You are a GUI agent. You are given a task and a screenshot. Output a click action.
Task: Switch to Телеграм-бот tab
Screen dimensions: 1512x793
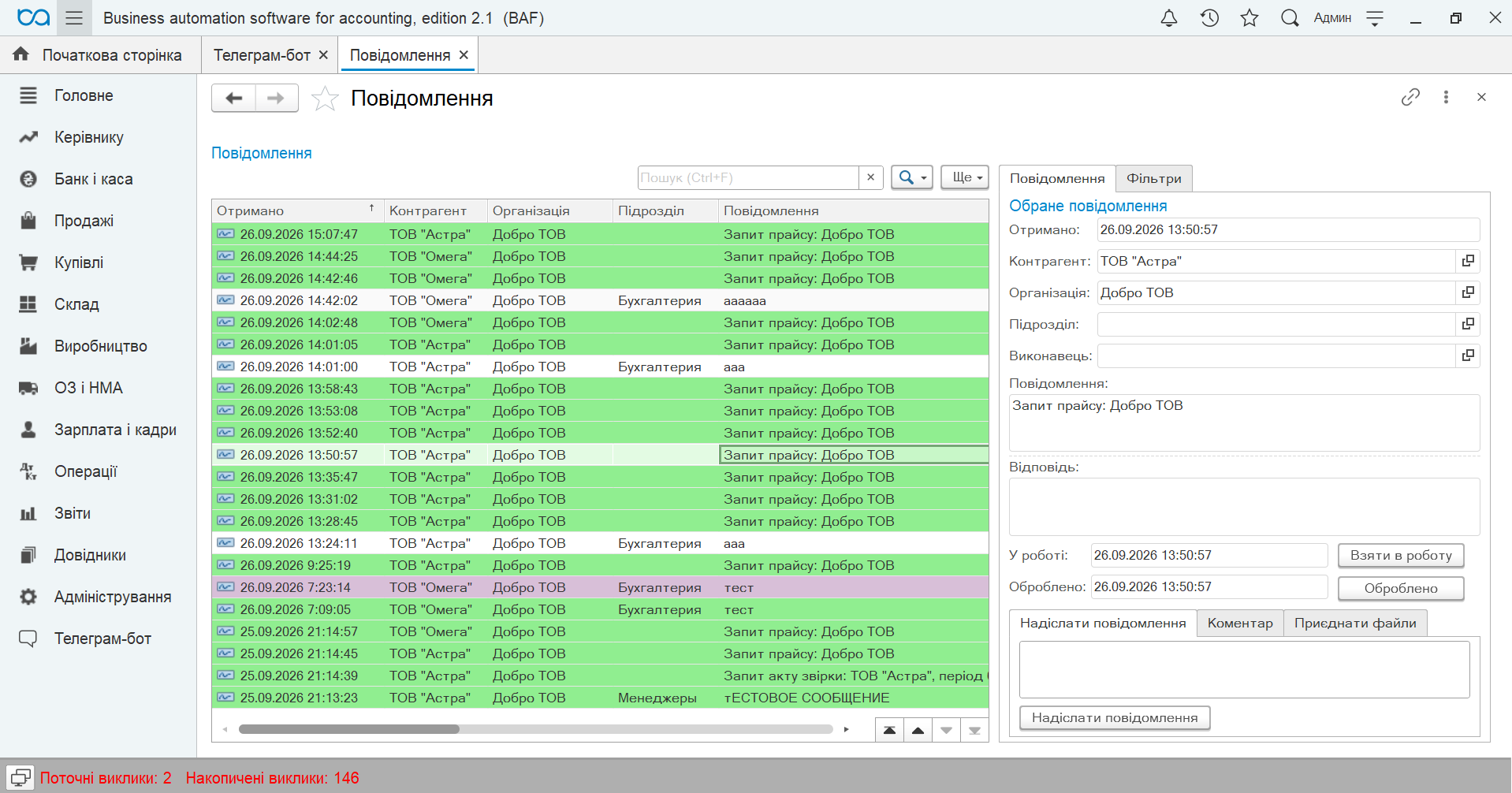(x=262, y=55)
